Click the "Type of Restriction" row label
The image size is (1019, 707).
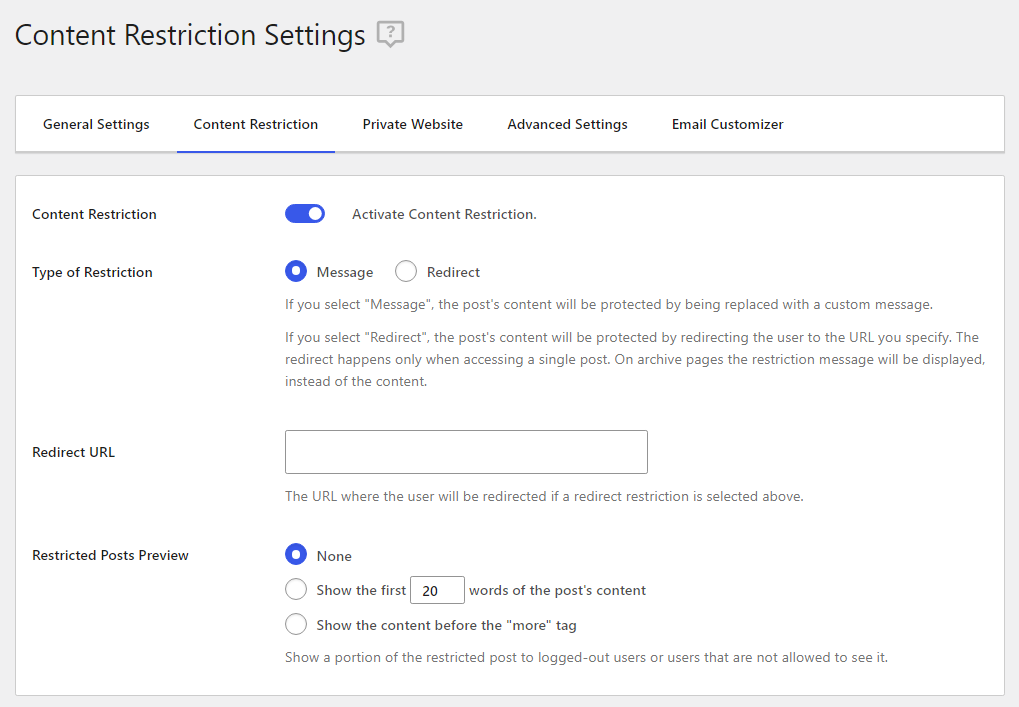coord(92,272)
